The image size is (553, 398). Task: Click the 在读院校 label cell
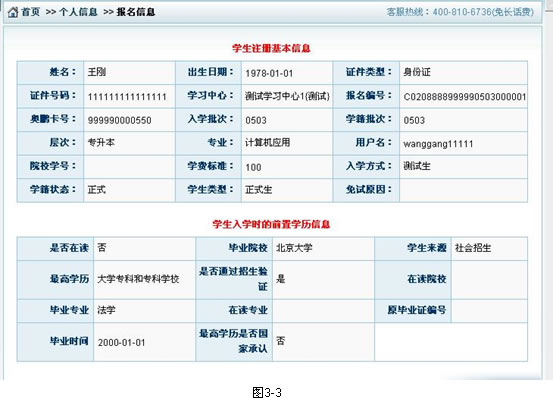click(413, 280)
